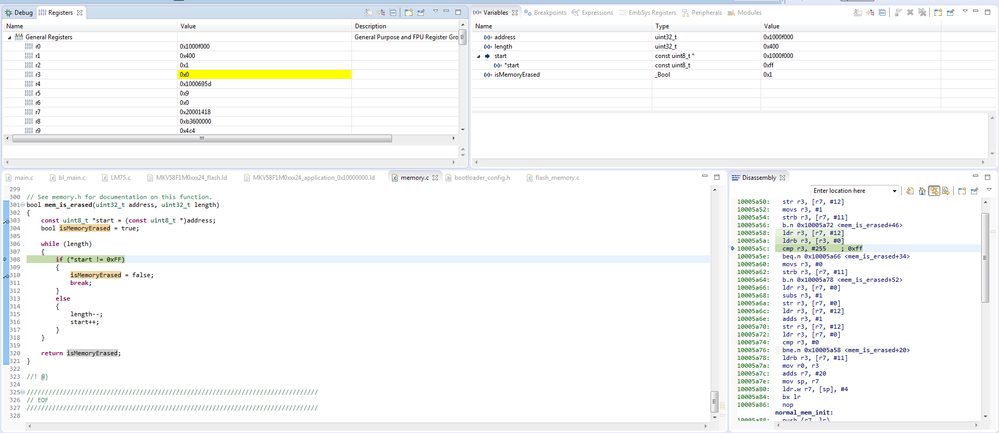This screenshot has width=999, height=433.
Task: Fold the mem_is_erased function at line 301
Action: [x=23, y=205]
